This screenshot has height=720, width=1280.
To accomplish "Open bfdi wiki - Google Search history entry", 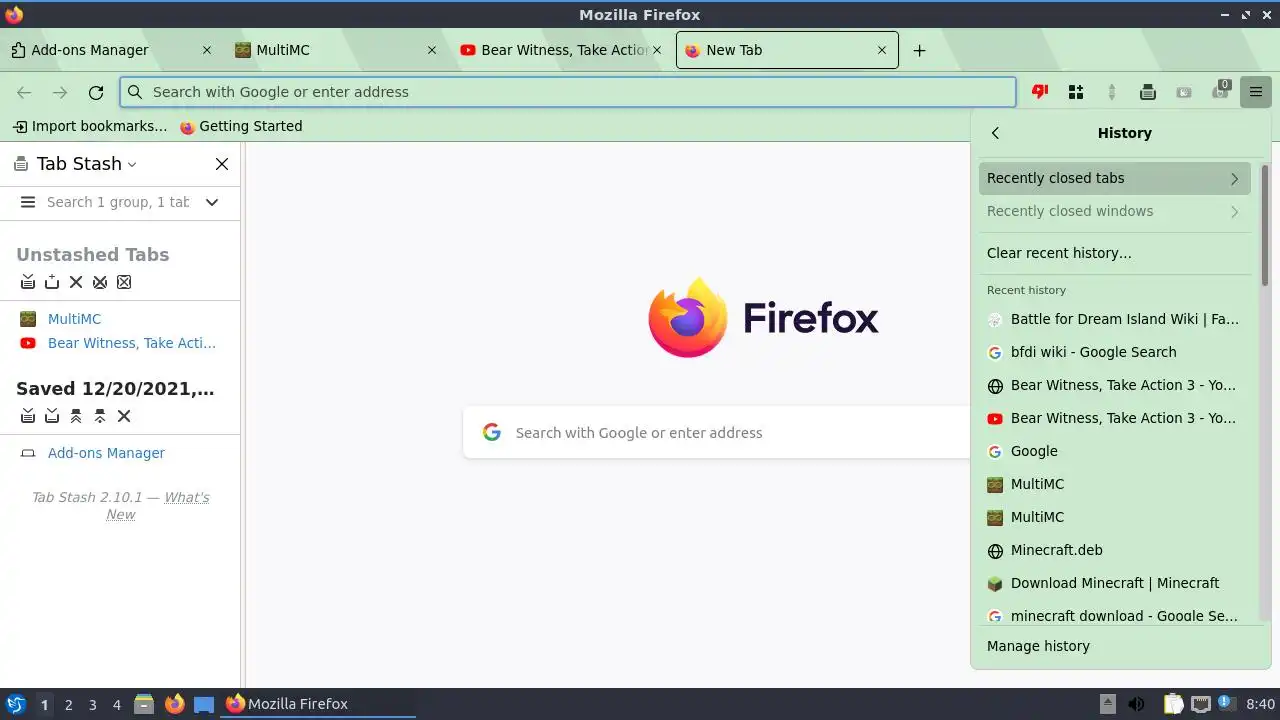I will pyautogui.click(x=1114, y=352).
